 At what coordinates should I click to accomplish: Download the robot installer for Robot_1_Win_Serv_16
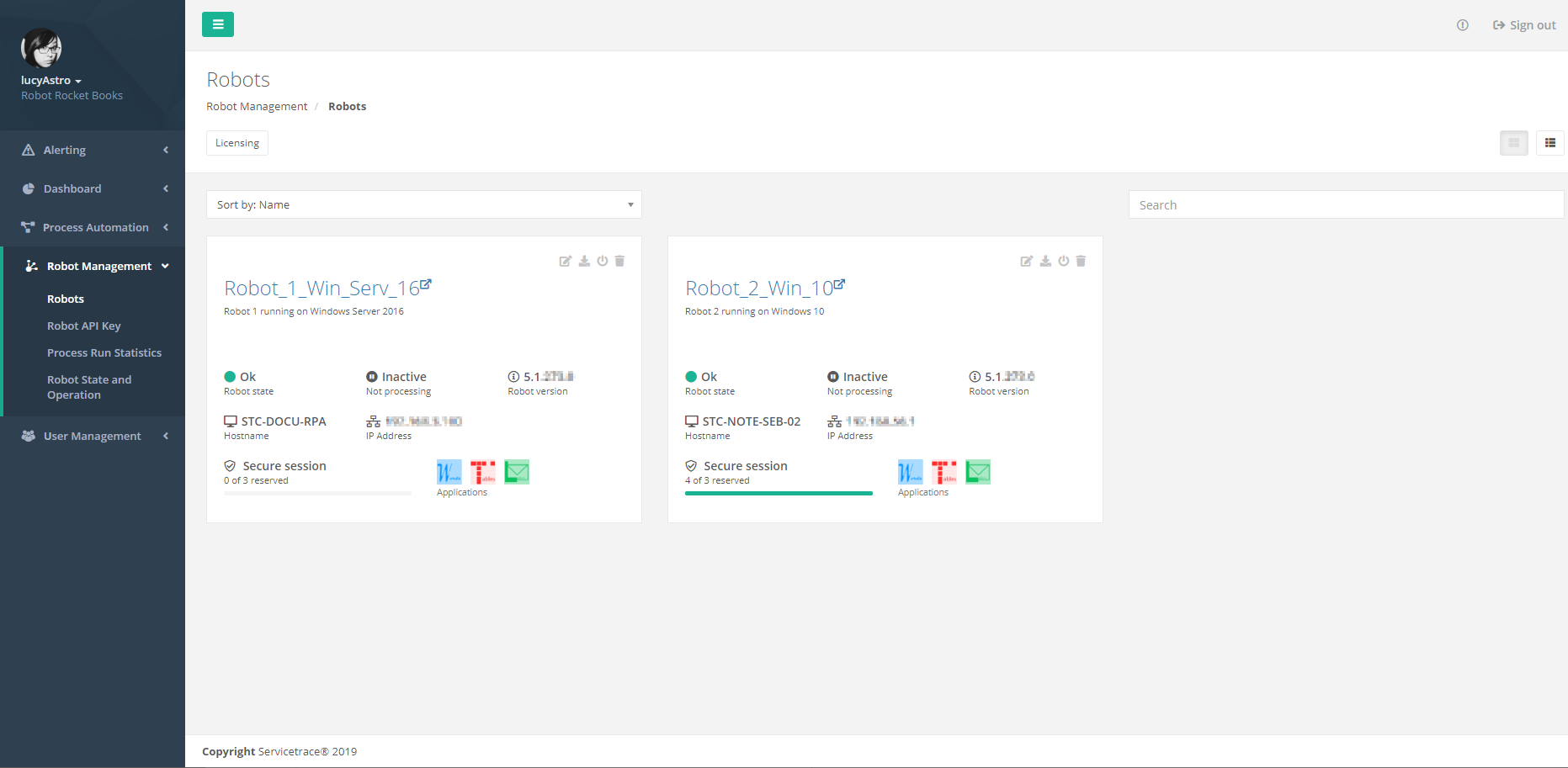click(584, 261)
